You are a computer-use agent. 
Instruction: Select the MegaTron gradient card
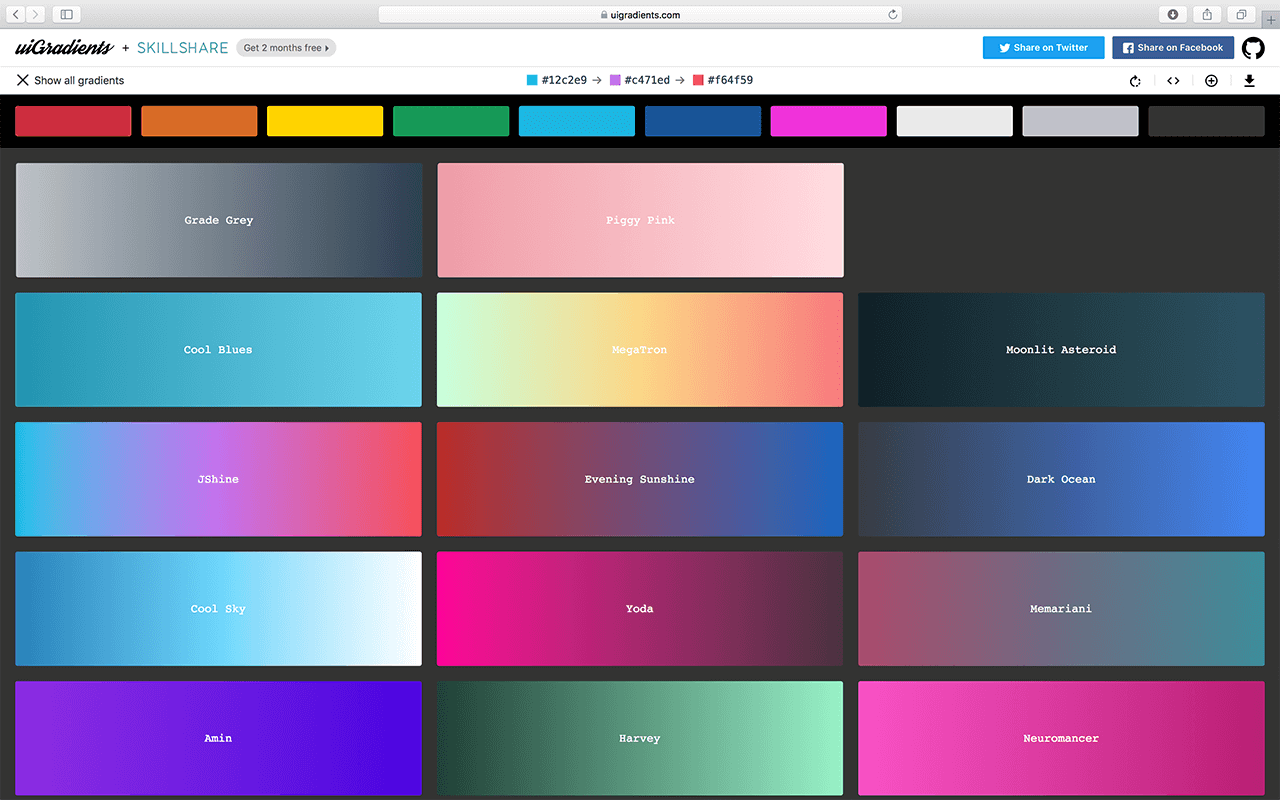640,350
